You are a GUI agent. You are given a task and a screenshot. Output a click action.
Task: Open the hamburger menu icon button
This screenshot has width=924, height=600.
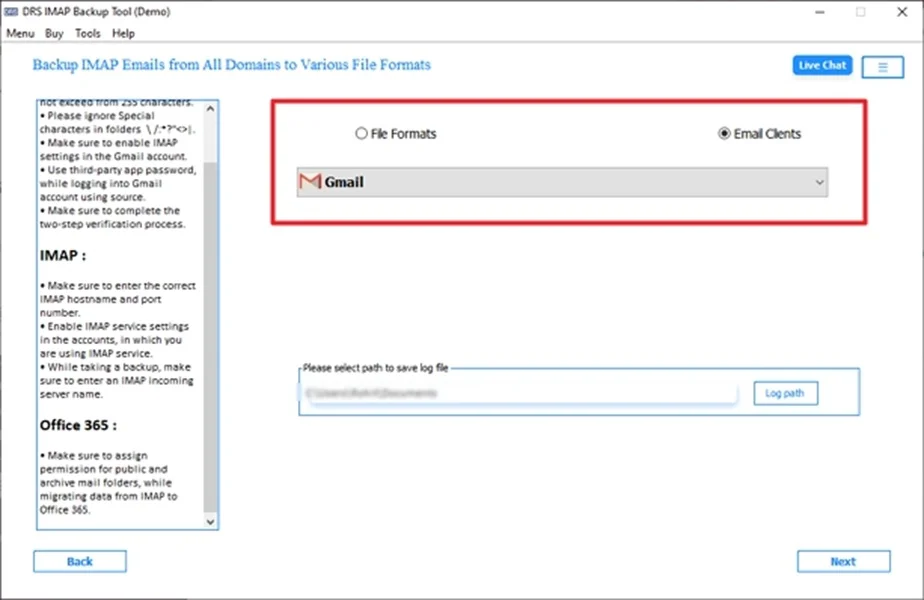[x=882, y=66]
